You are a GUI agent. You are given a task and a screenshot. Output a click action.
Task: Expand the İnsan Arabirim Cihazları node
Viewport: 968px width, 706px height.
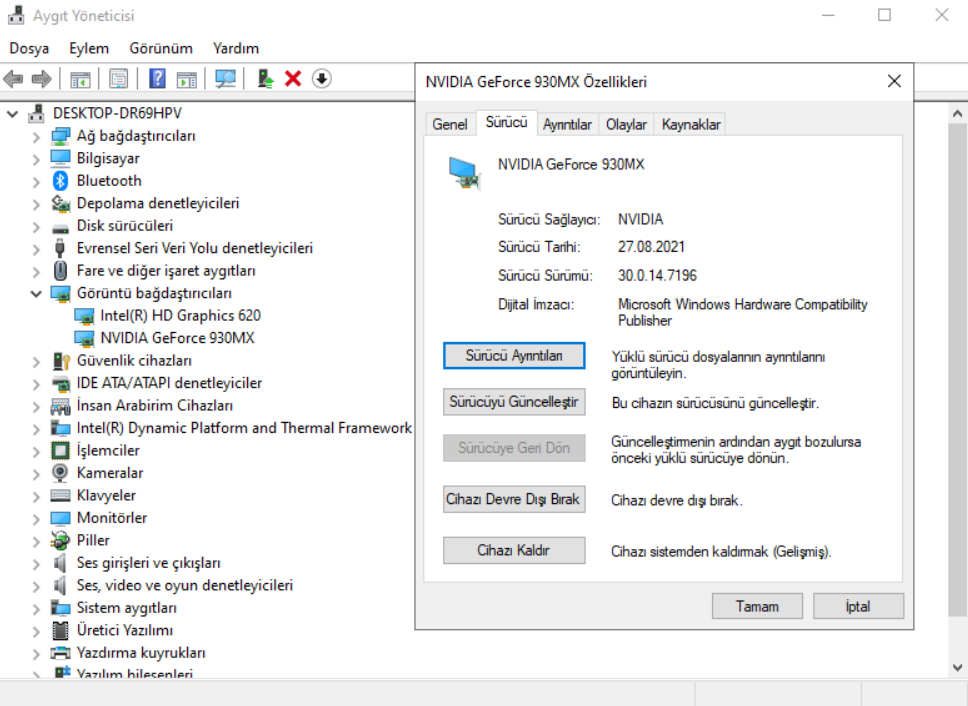[x=36, y=406]
